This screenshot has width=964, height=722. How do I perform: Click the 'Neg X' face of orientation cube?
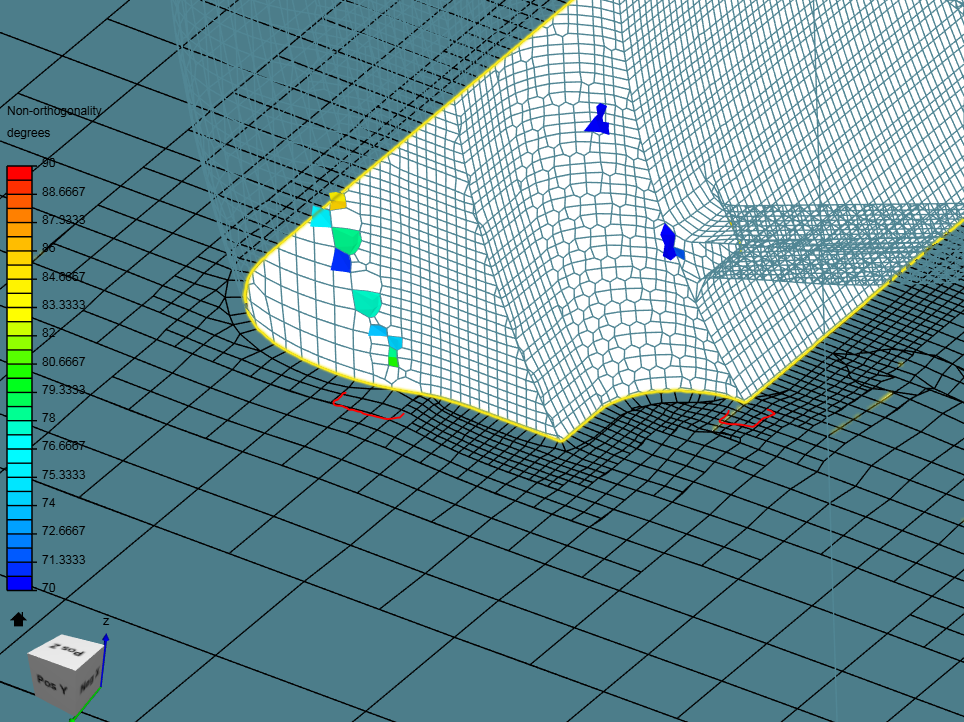(89, 681)
